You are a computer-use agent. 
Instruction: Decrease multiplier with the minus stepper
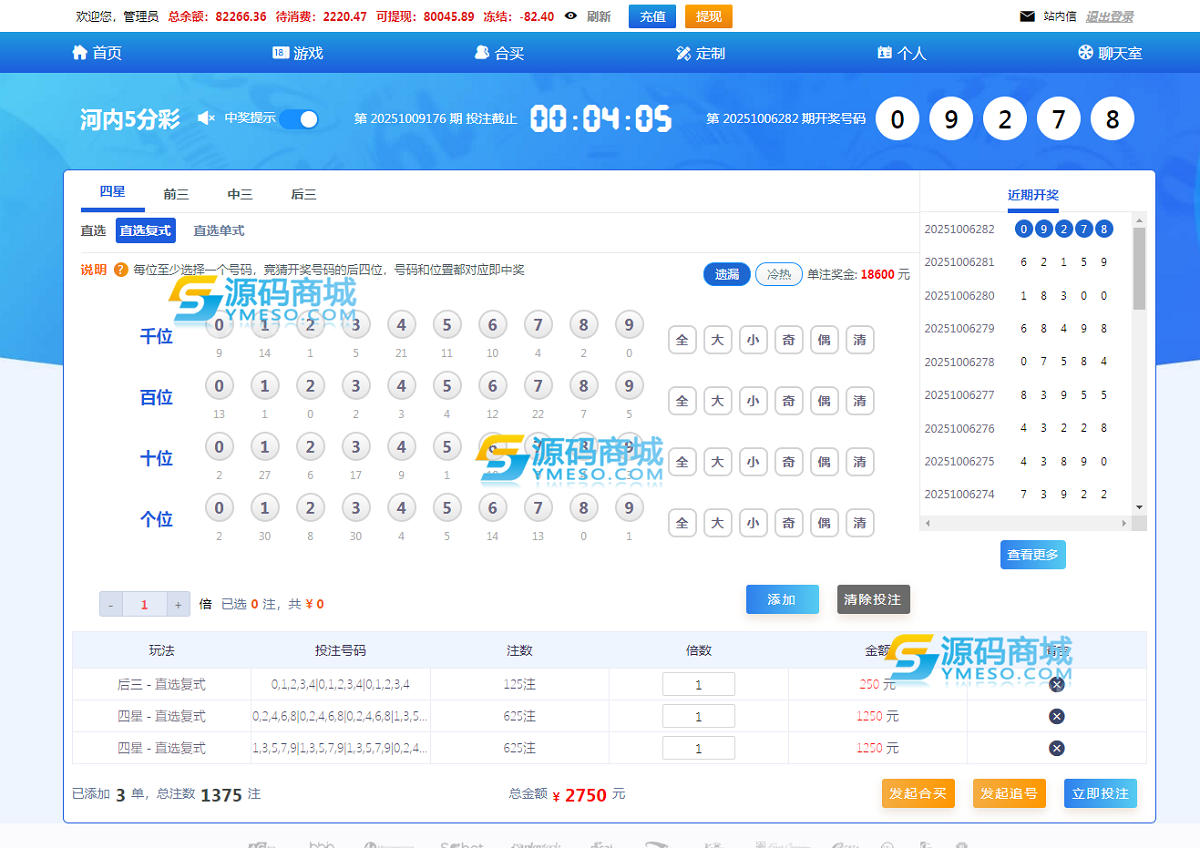111,604
